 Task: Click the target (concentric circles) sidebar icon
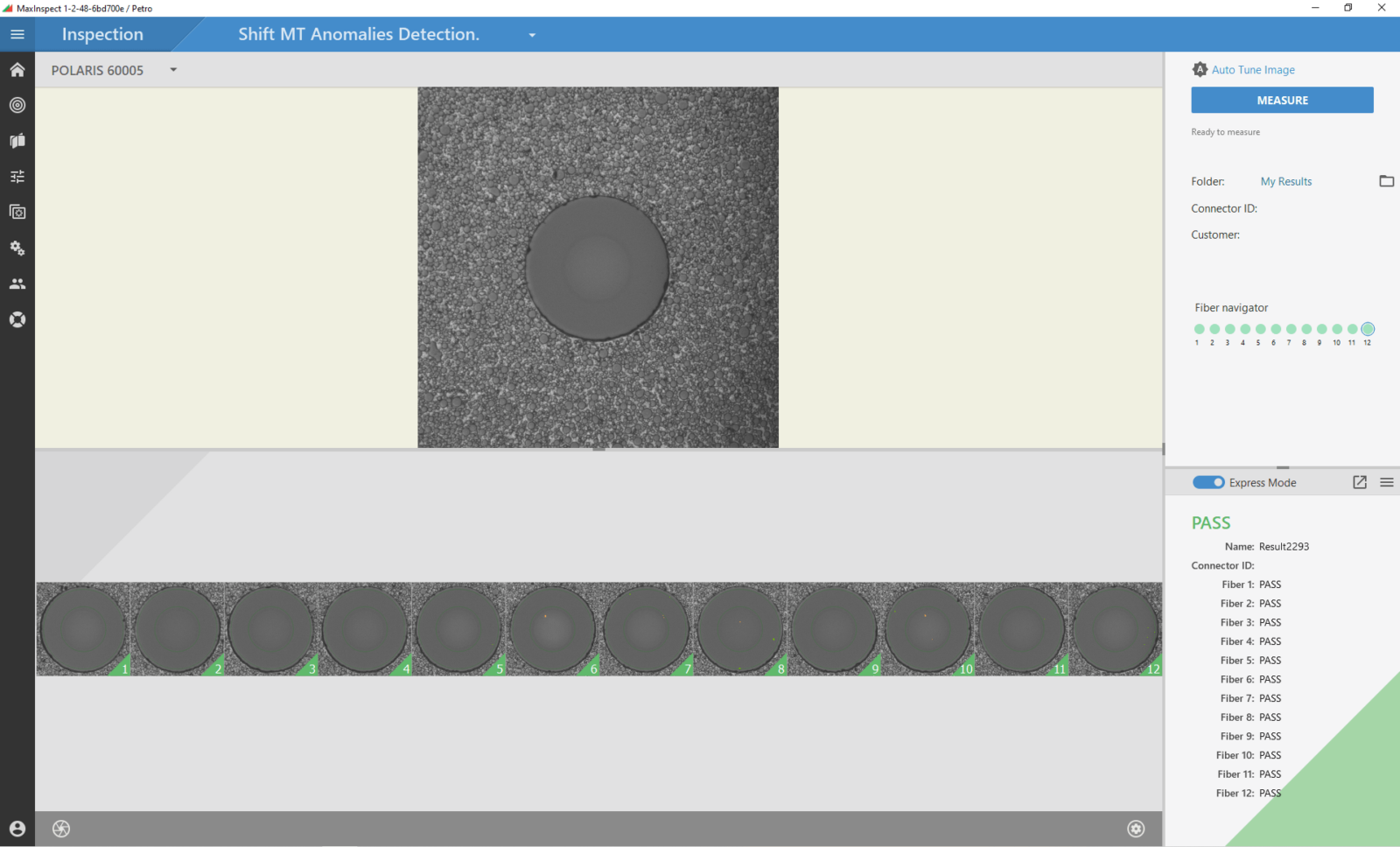coord(17,105)
